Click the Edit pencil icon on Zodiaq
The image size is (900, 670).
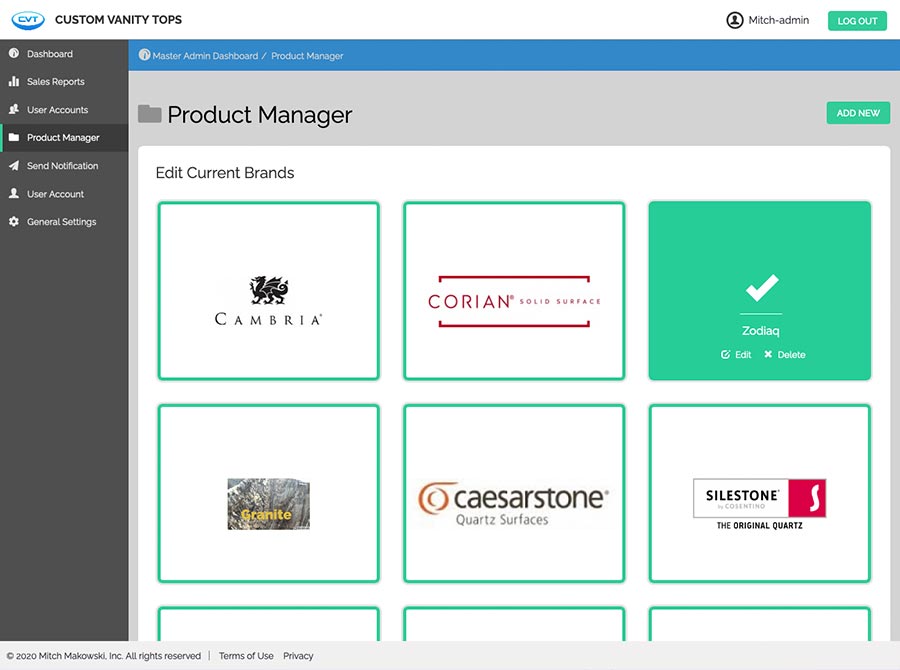click(x=726, y=354)
